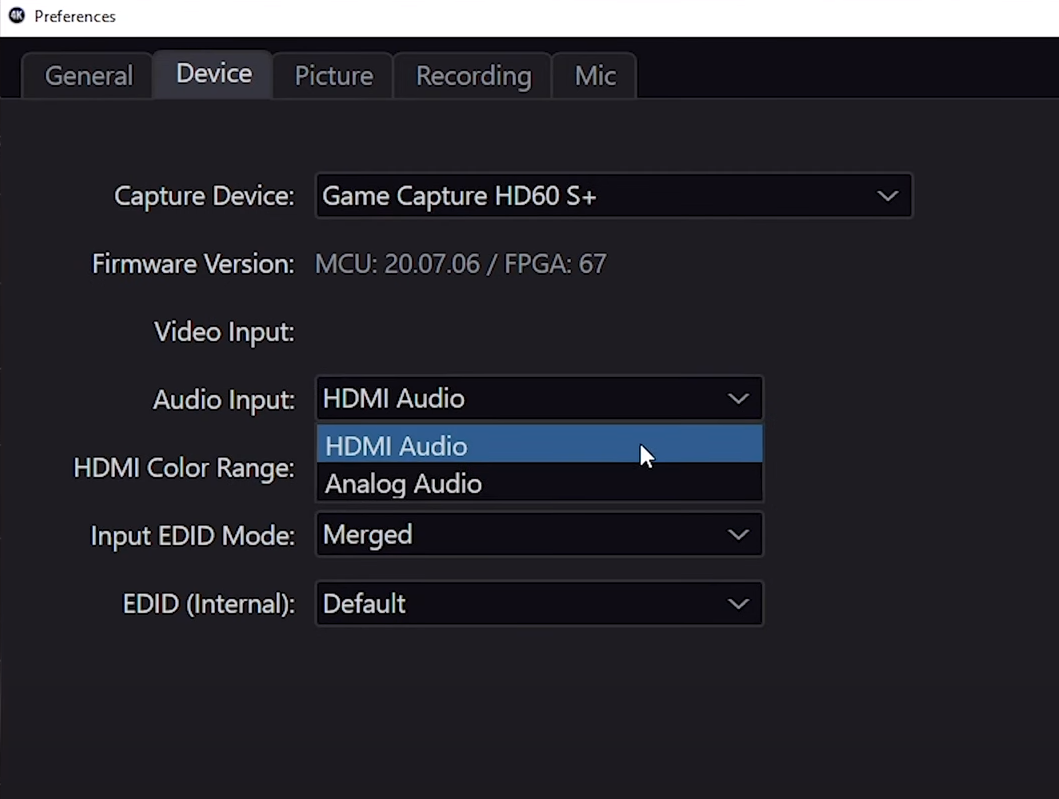Switch to the General tab
Screen dimensions: 1059x799
88,76
